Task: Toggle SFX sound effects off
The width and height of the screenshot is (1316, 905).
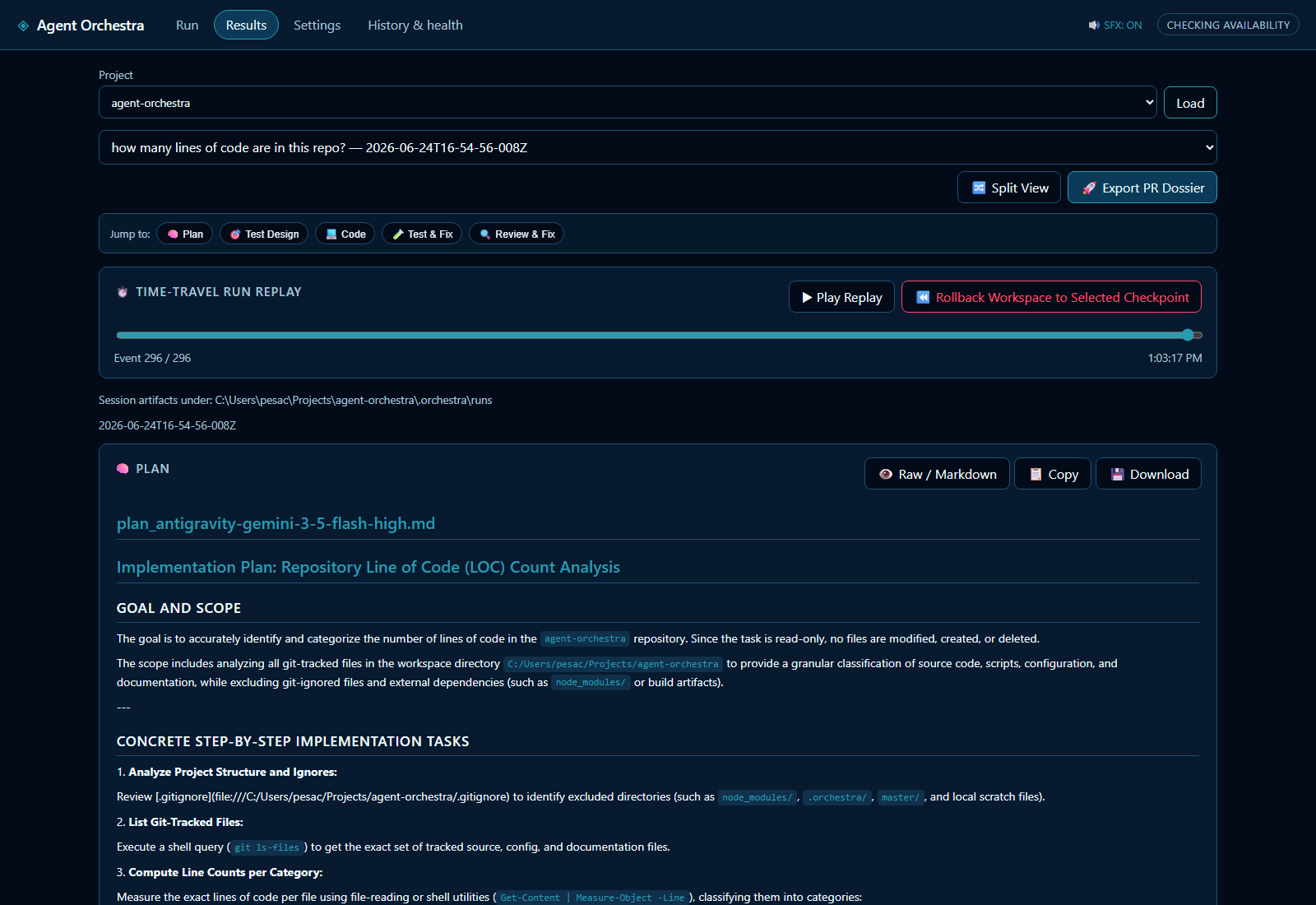Action: click(1115, 25)
